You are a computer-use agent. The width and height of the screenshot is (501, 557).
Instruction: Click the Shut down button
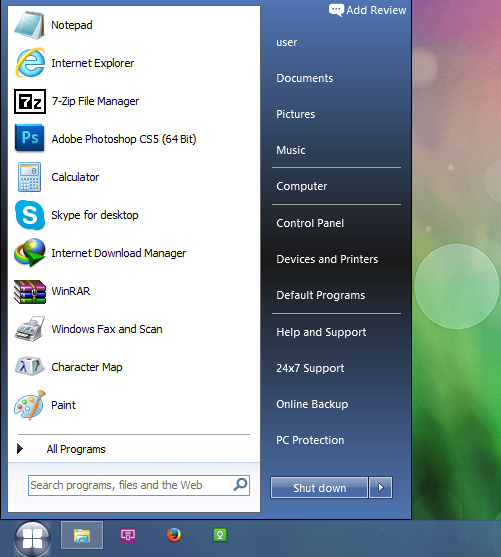pos(319,488)
